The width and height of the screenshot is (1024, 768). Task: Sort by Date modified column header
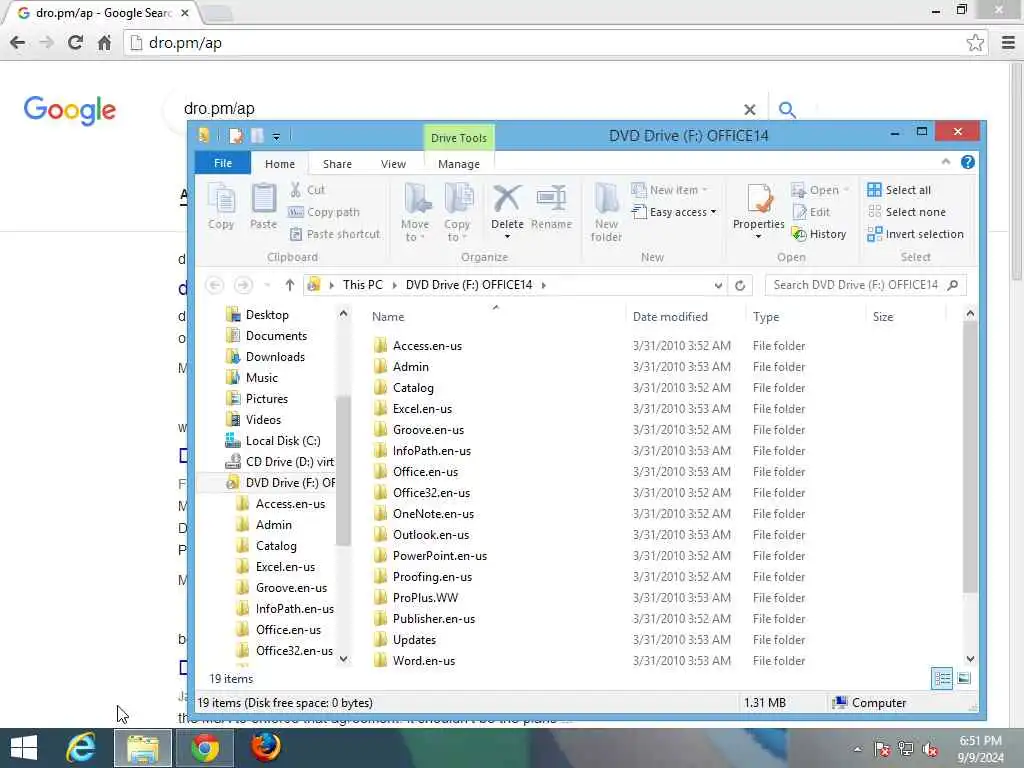point(670,317)
